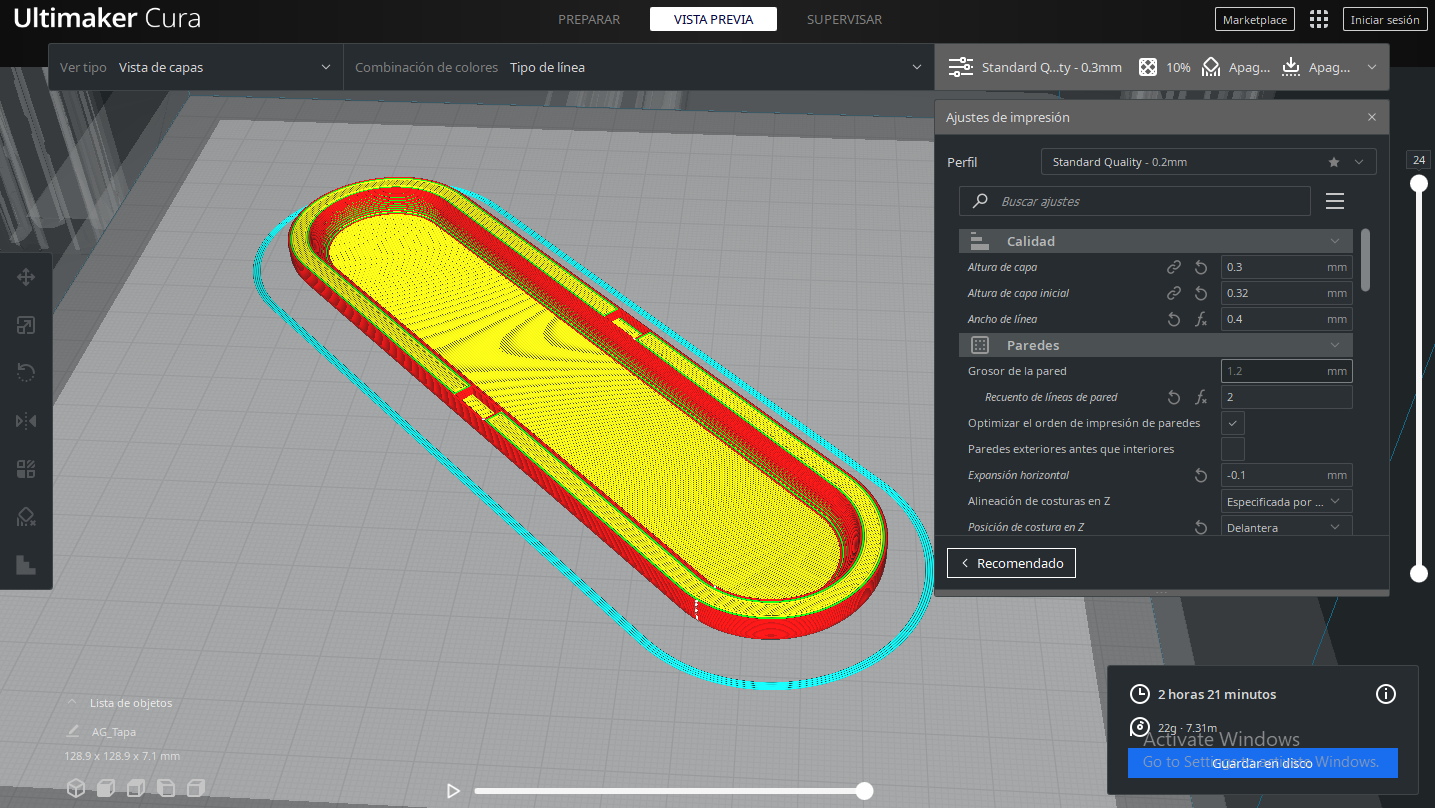This screenshot has height=808, width=1435.
Task: Click the Marketplace button
Action: 1255,19
